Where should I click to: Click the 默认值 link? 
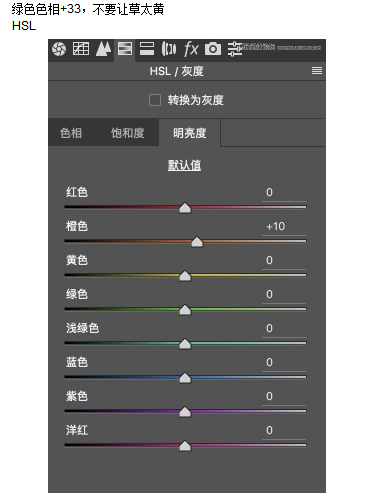[x=184, y=165]
